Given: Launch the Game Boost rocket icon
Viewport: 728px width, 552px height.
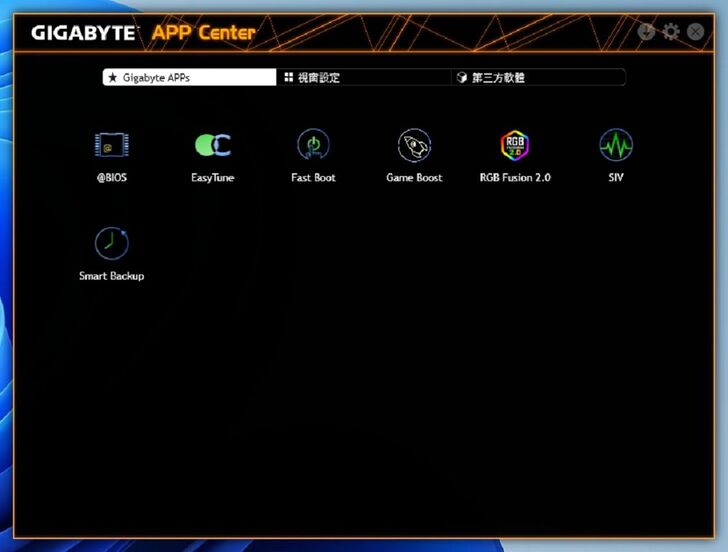Looking at the screenshot, I should [414, 145].
